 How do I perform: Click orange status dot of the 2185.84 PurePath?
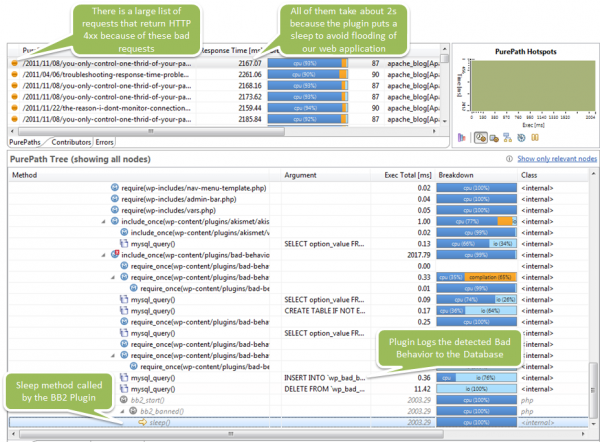point(15,119)
